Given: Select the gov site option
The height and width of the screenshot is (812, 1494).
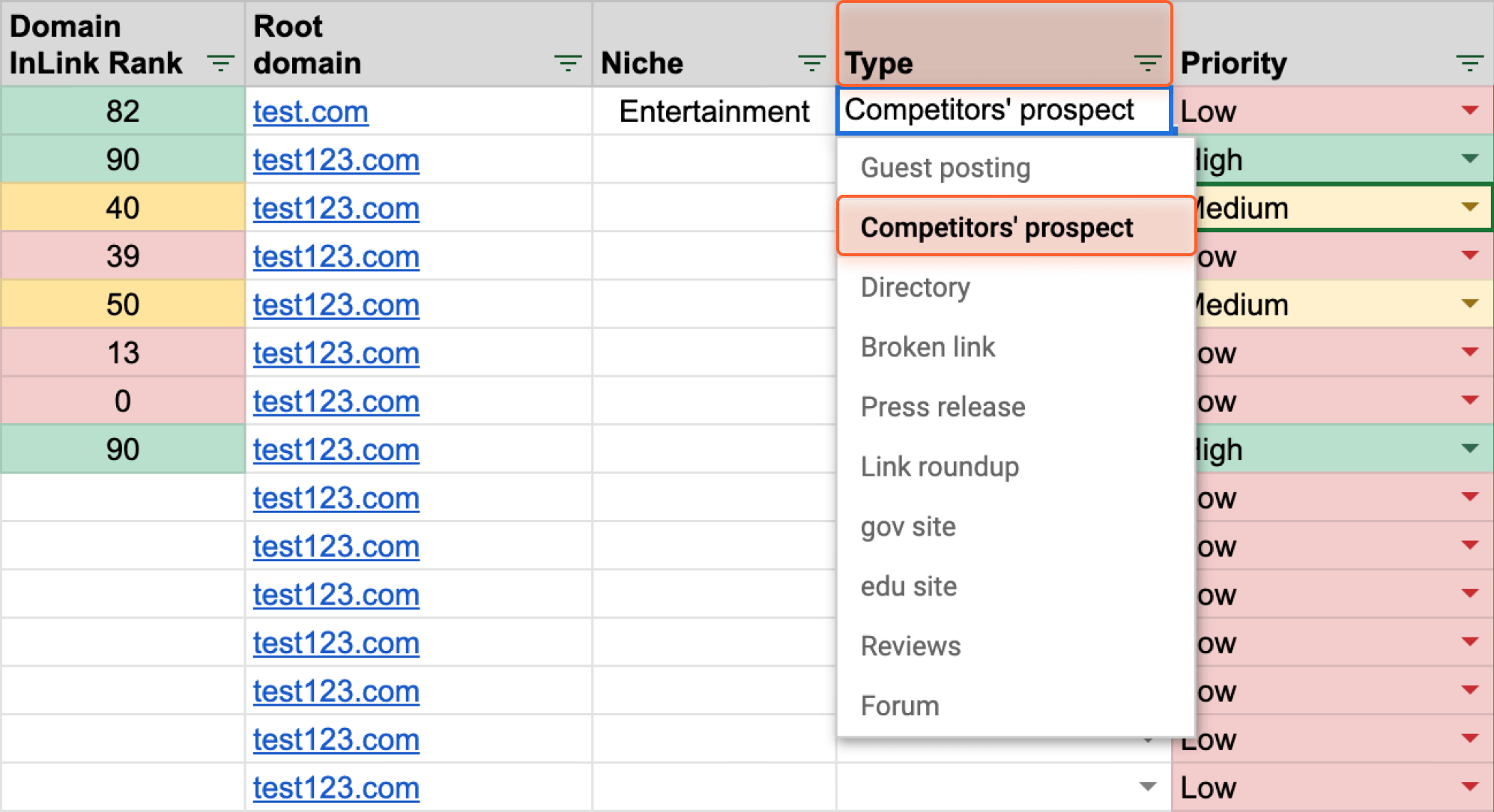Looking at the screenshot, I should point(908,527).
